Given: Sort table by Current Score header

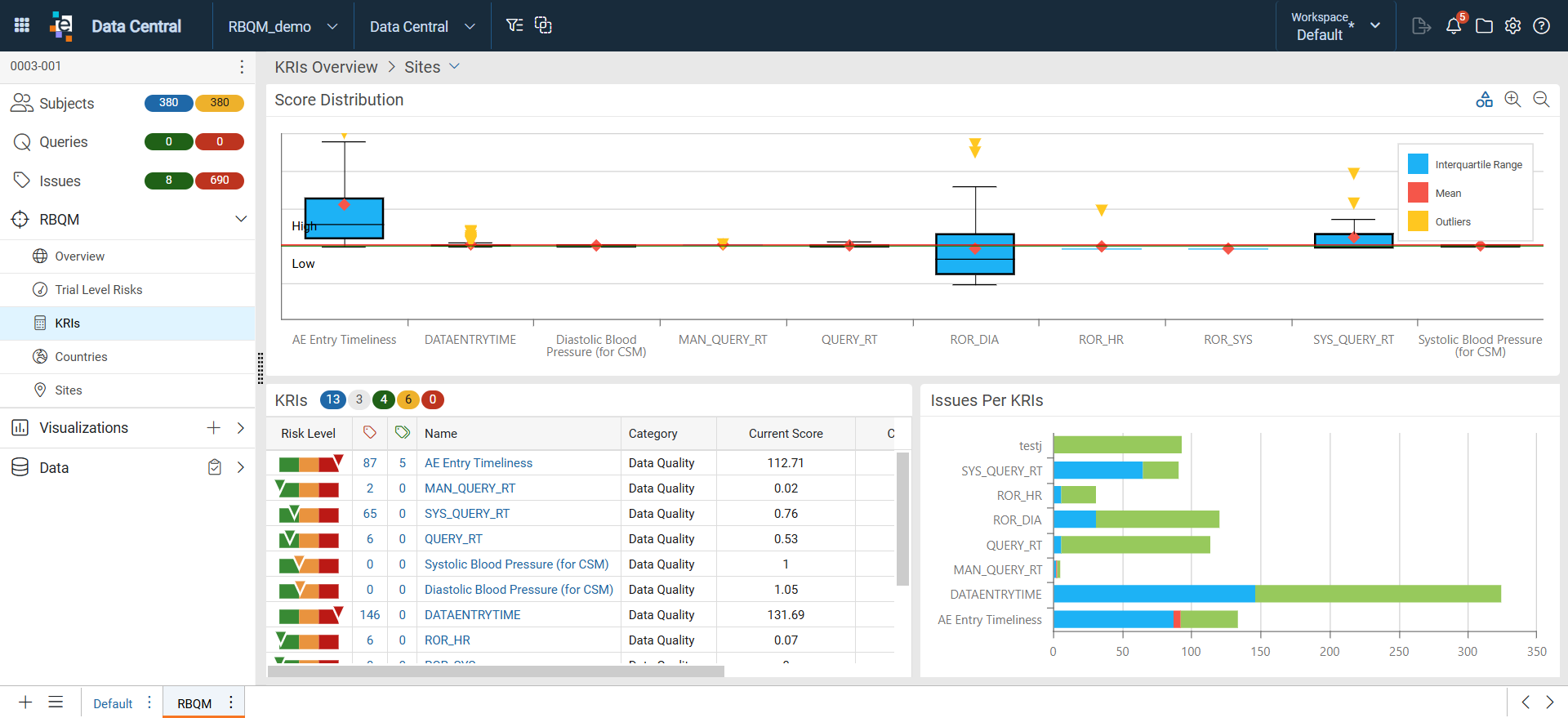Looking at the screenshot, I should [x=786, y=433].
